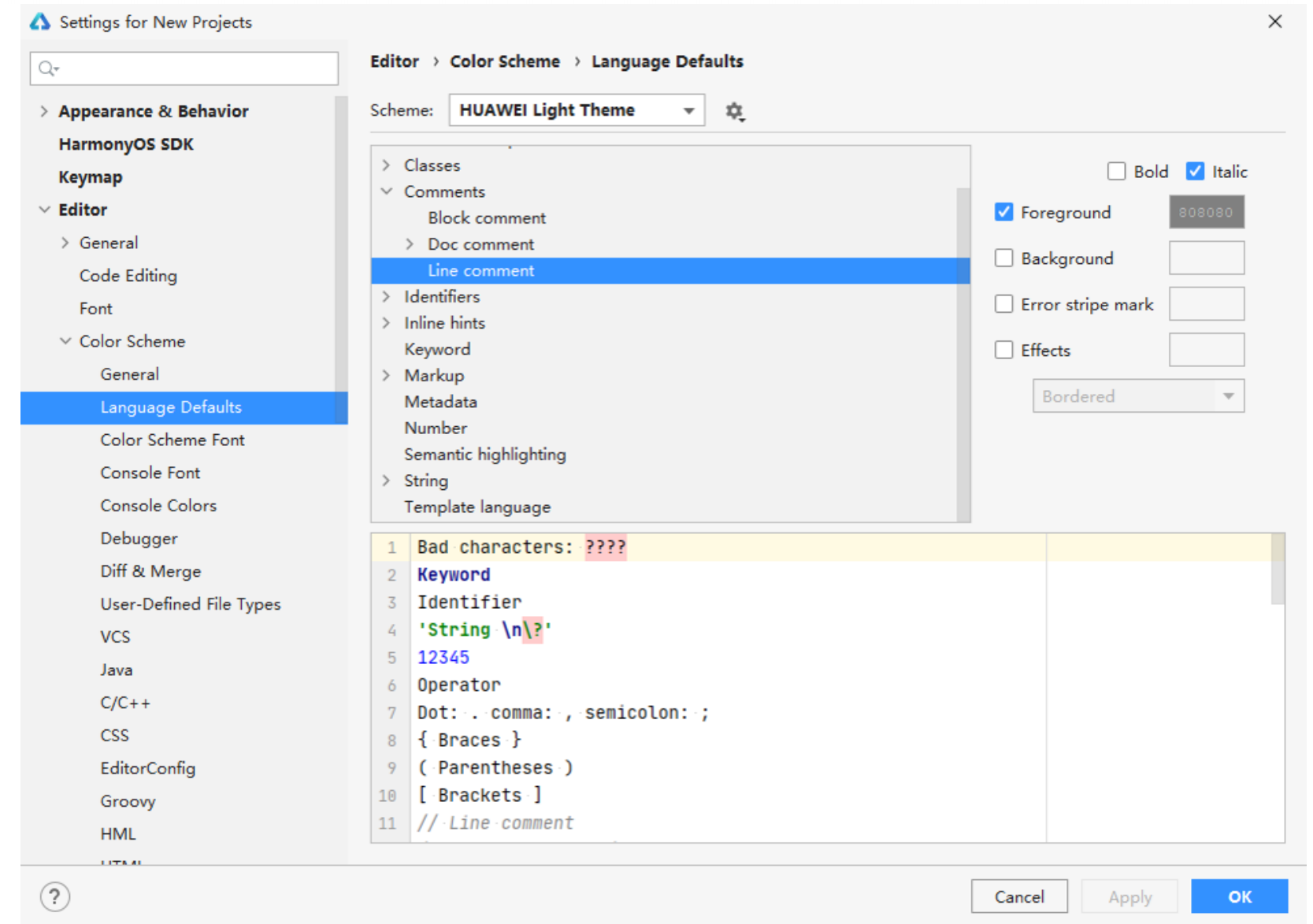Collapse the Color Scheme node chevron

(x=65, y=341)
